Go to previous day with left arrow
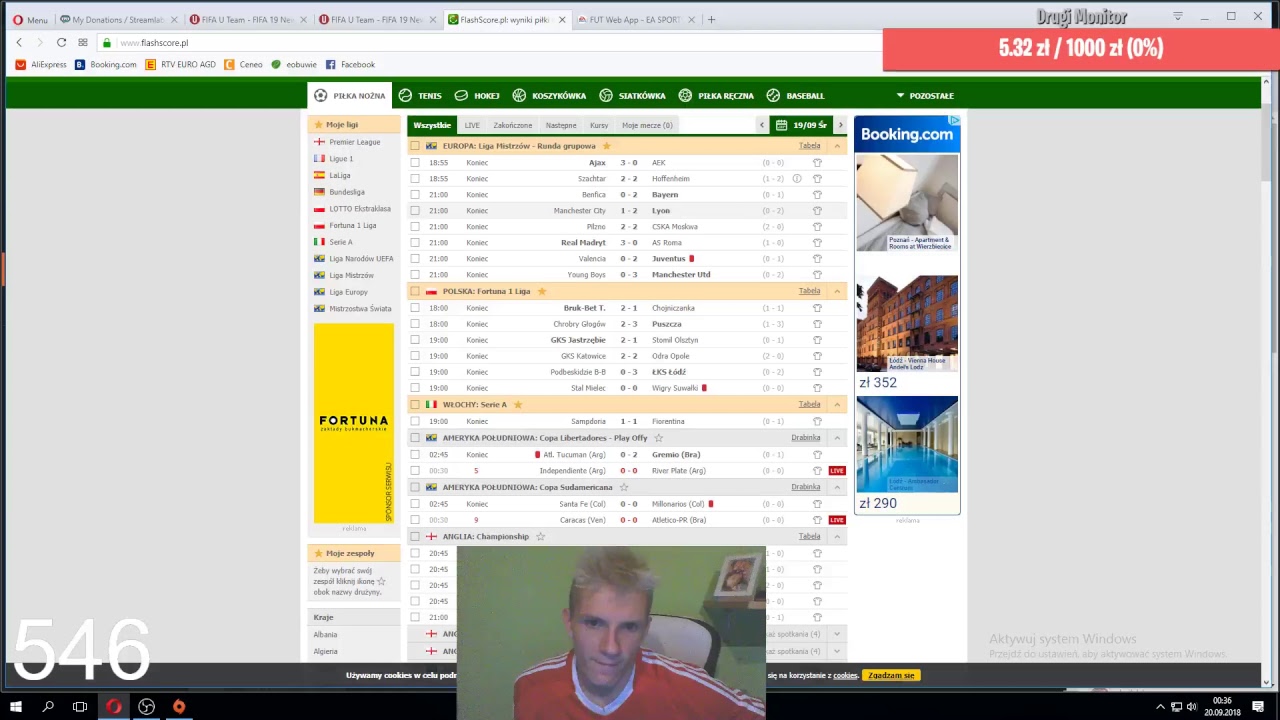 click(x=762, y=125)
